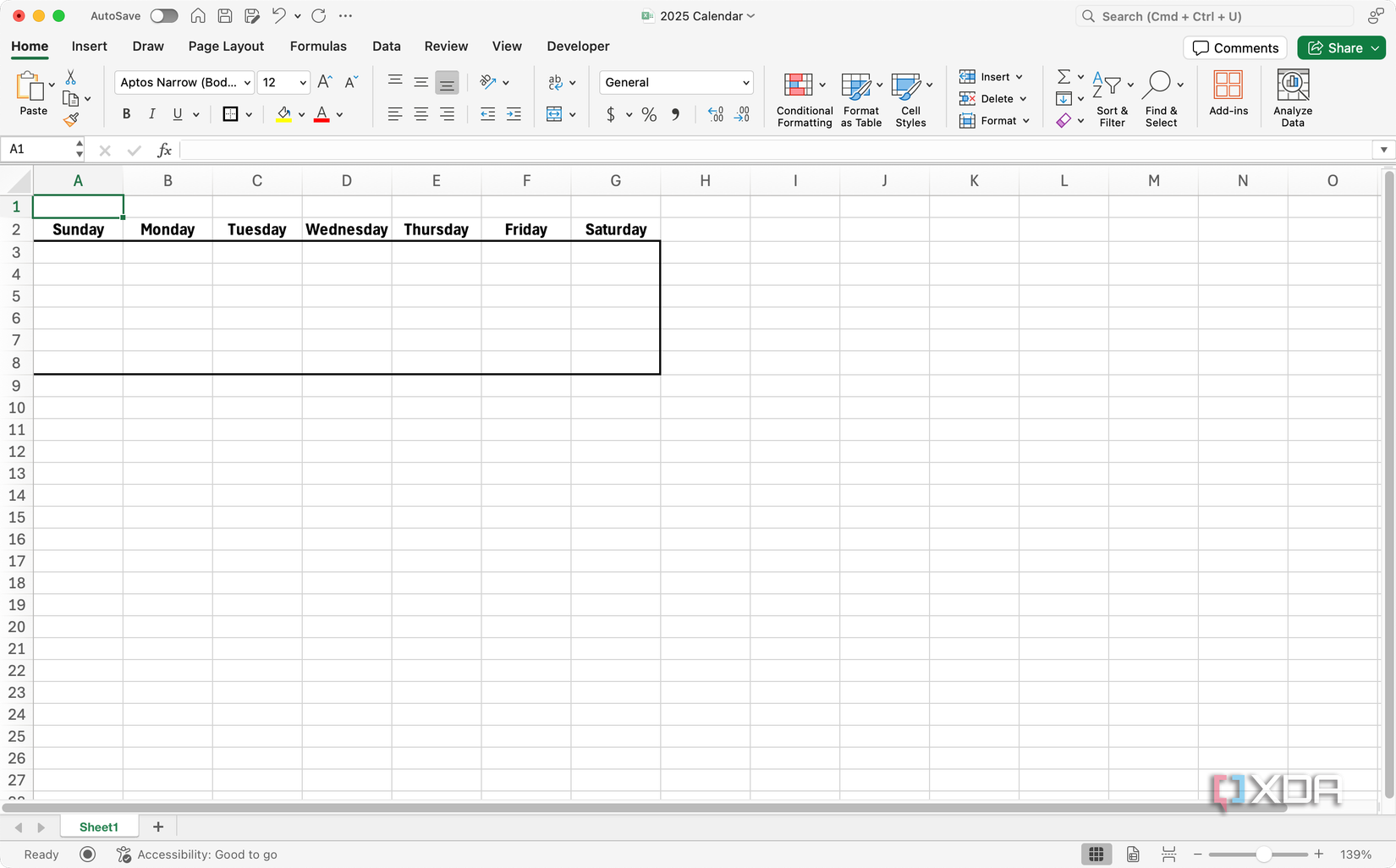Click the Undo arrow

coord(278,15)
